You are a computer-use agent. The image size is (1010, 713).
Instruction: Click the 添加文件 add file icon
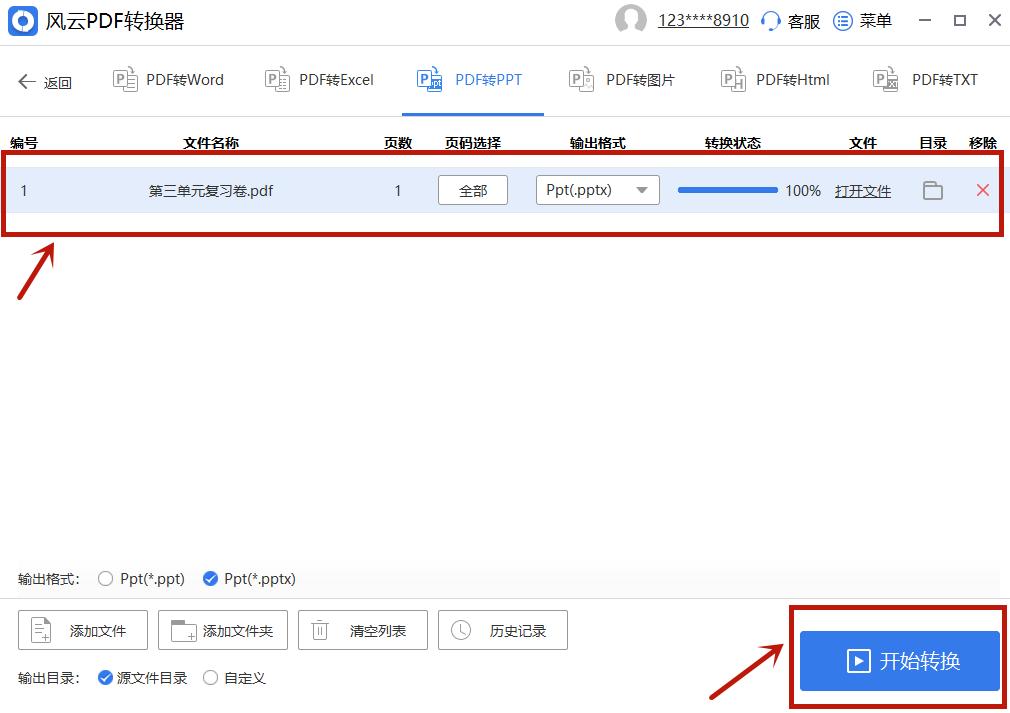(x=38, y=629)
